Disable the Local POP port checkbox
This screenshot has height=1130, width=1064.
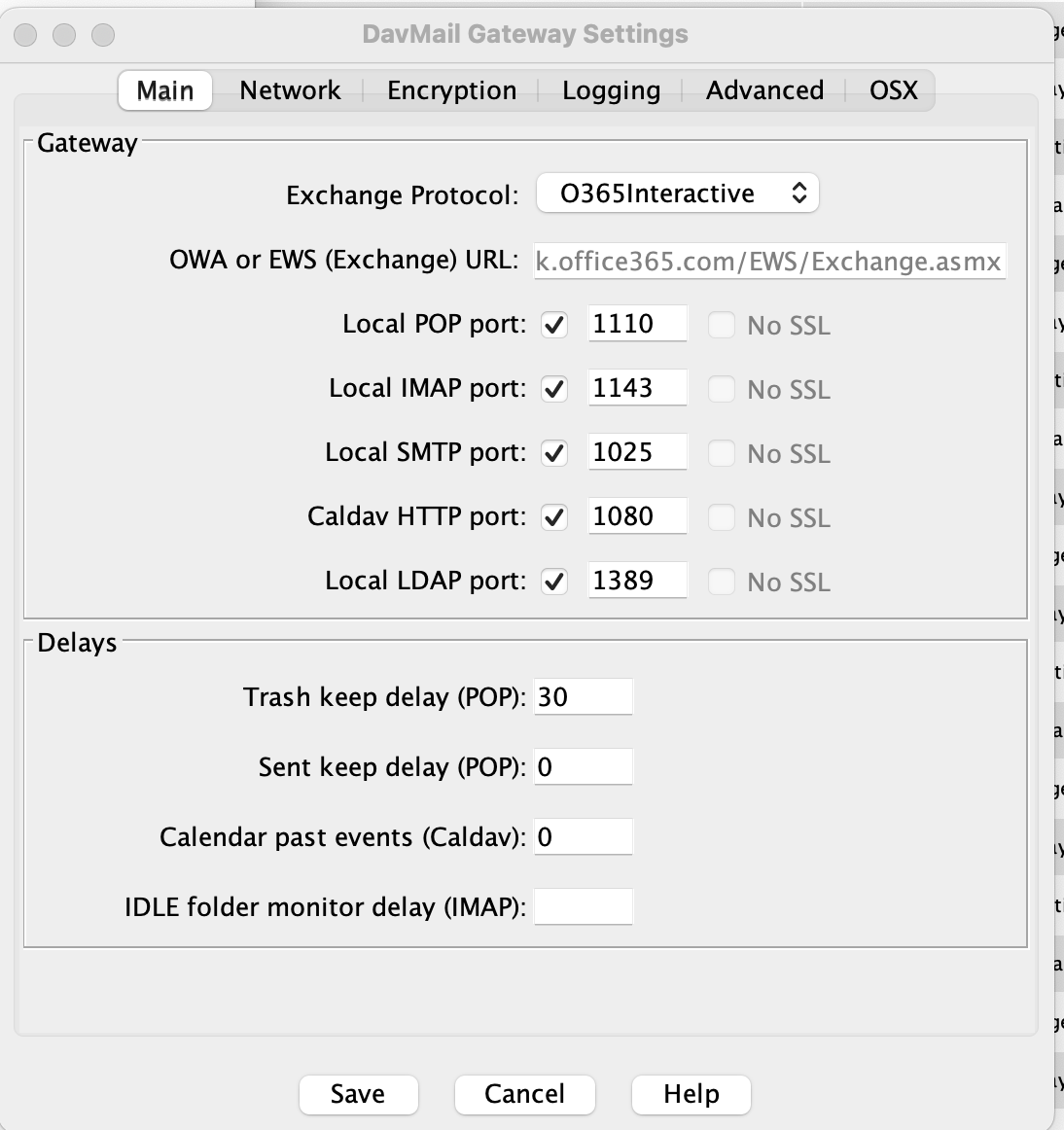(x=553, y=324)
